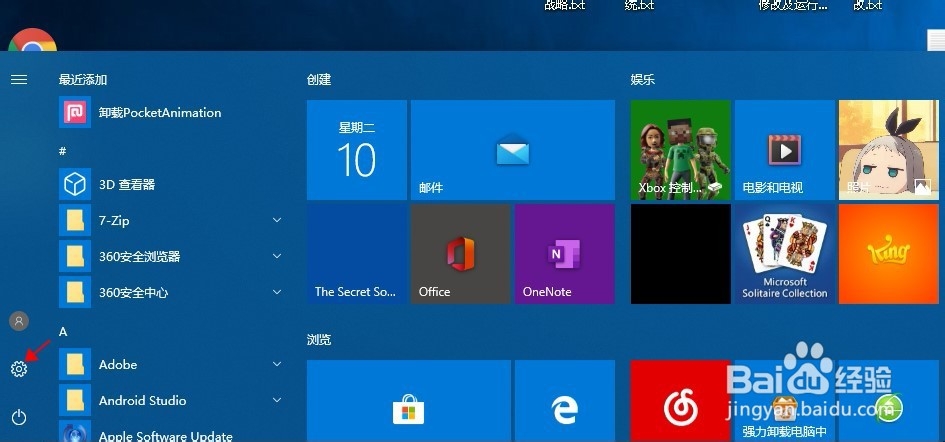The image size is (945, 442).
Task: Open Google Chrome desktop icon
Action: pos(33,40)
